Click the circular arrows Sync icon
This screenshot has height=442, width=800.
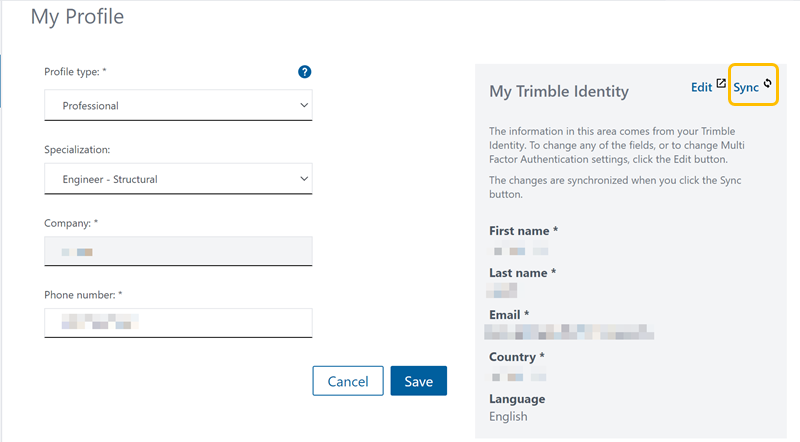[768, 85]
